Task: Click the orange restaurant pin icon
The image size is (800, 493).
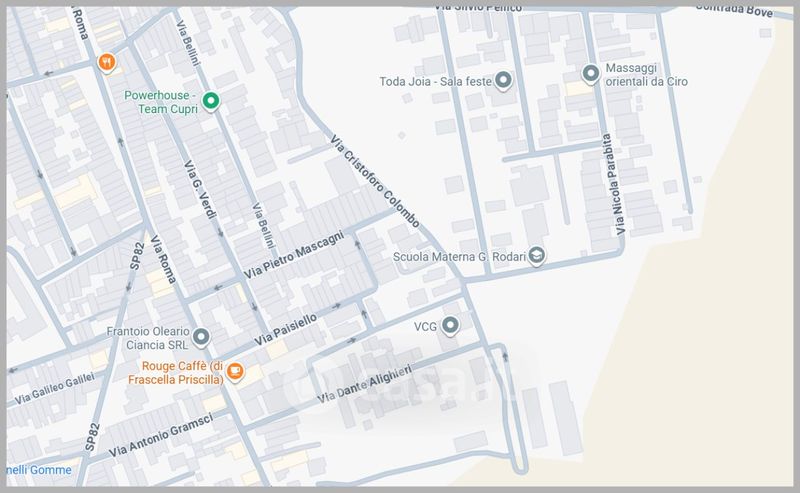Action: (108, 63)
